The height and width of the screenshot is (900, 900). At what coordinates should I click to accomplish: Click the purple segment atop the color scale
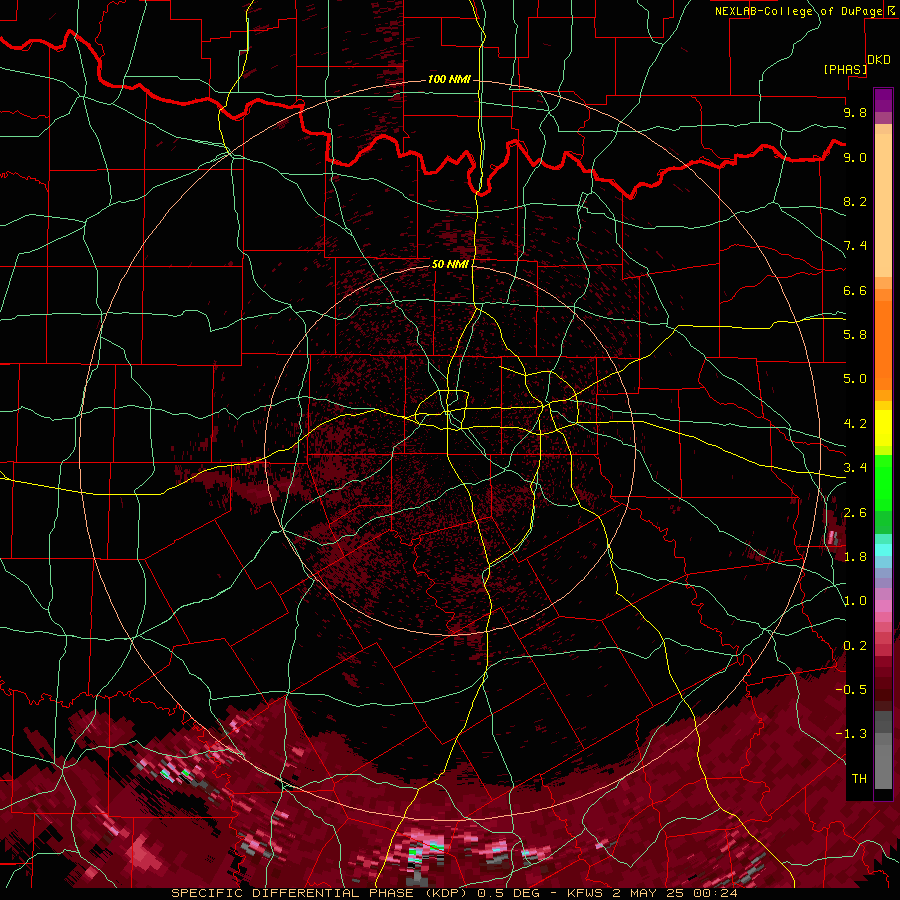point(883,100)
